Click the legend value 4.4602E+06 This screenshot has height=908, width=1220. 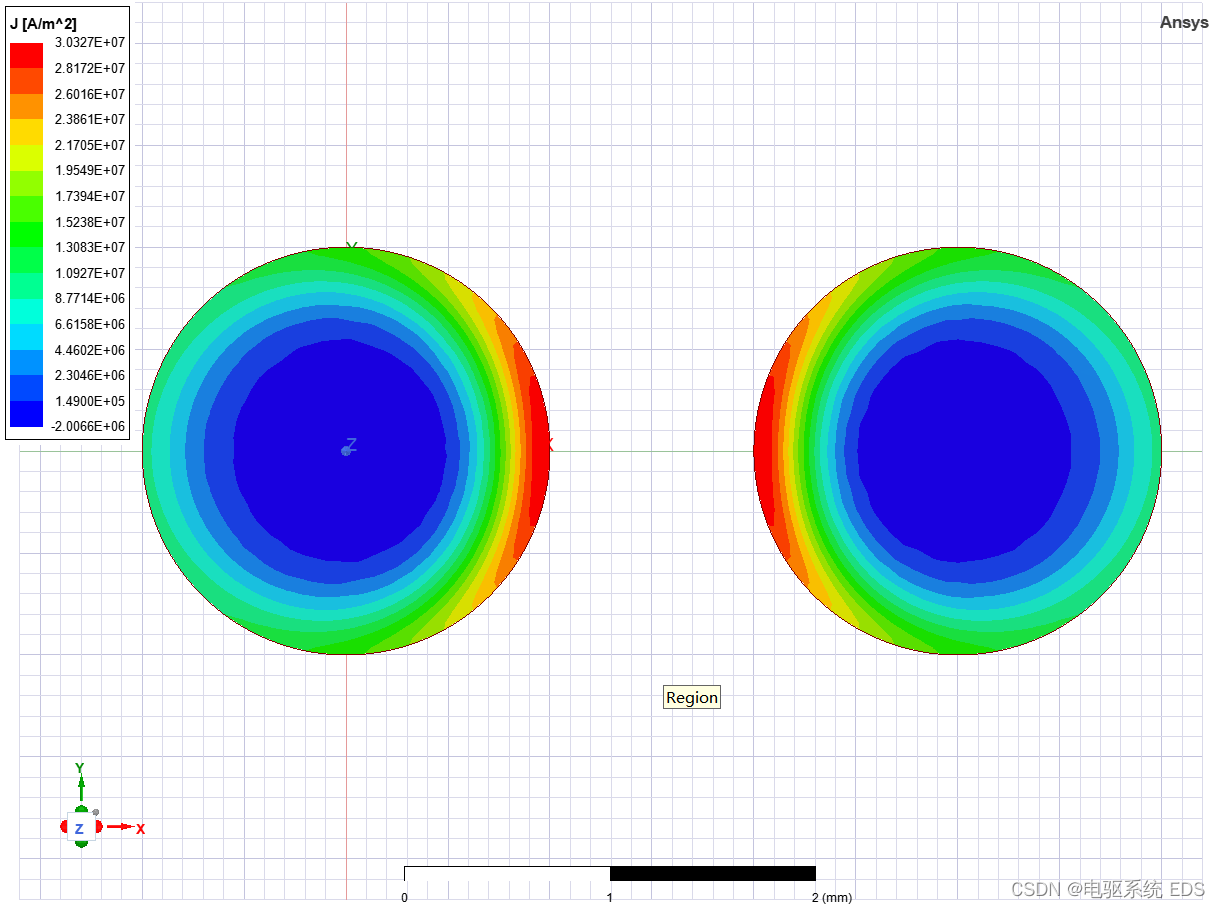(90, 350)
